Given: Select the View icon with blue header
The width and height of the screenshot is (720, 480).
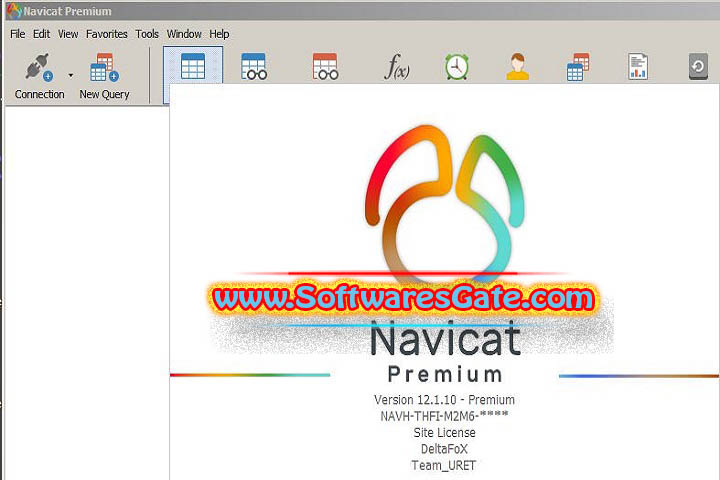Looking at the screenshot, I should (254, 67).
